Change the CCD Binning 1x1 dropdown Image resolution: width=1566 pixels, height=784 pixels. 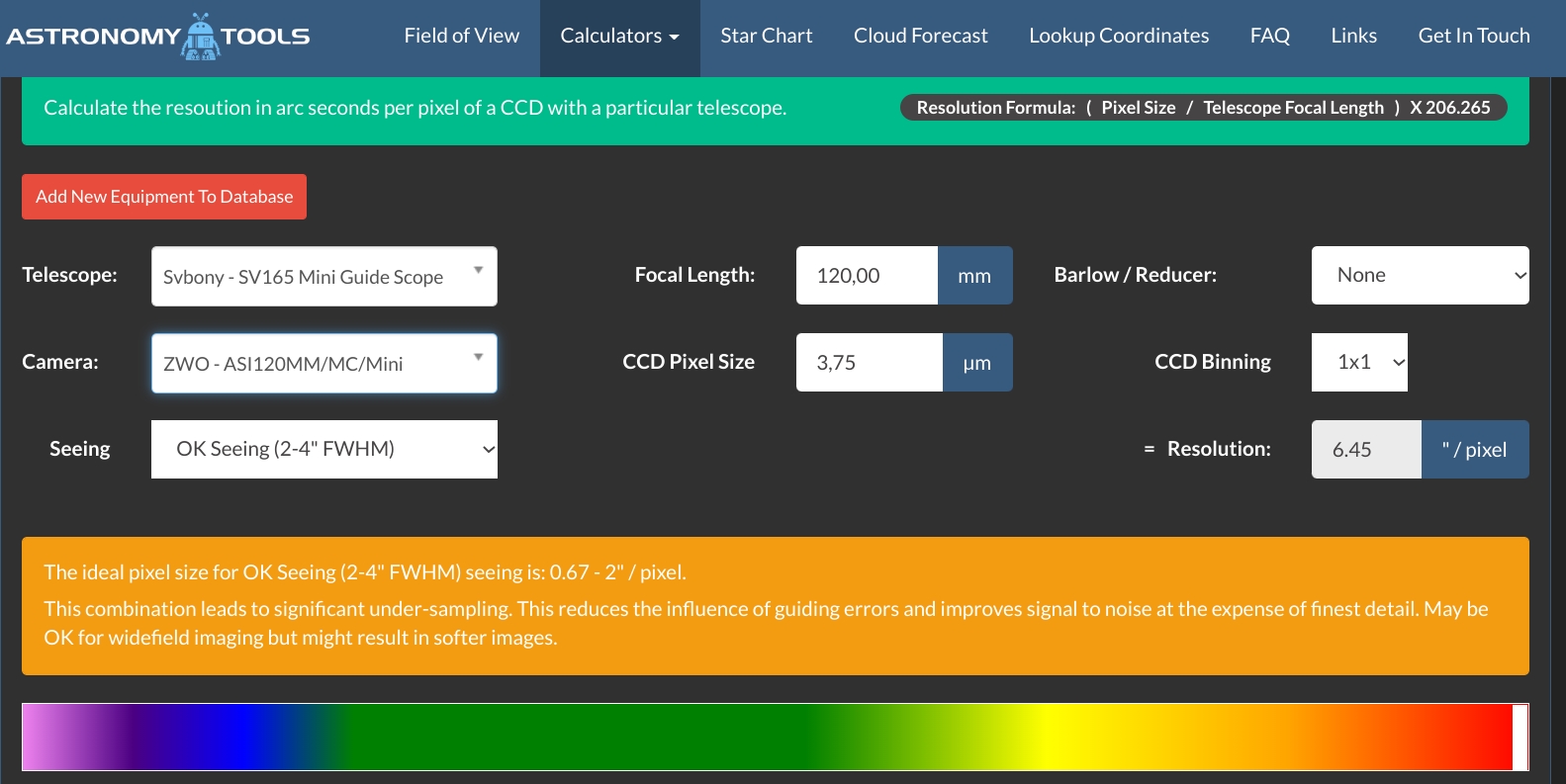[1358, 363]
